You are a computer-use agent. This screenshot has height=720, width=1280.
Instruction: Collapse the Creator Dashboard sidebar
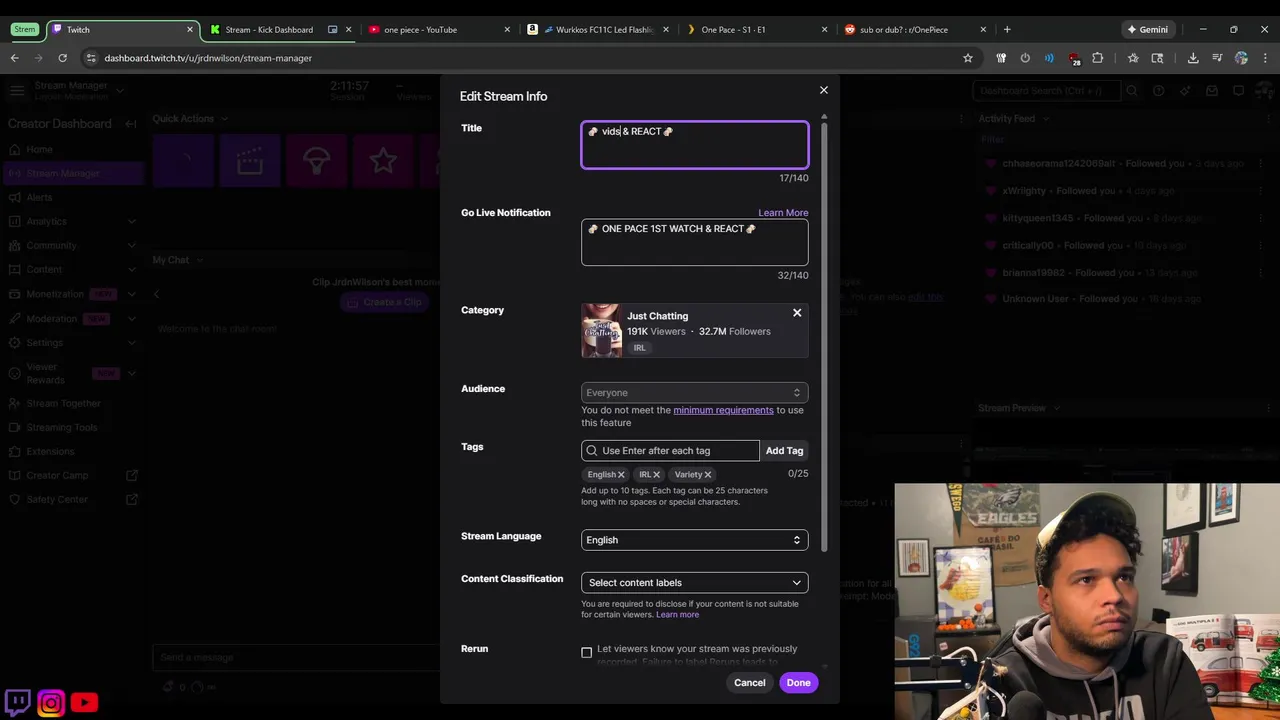[x=131, y=124]
